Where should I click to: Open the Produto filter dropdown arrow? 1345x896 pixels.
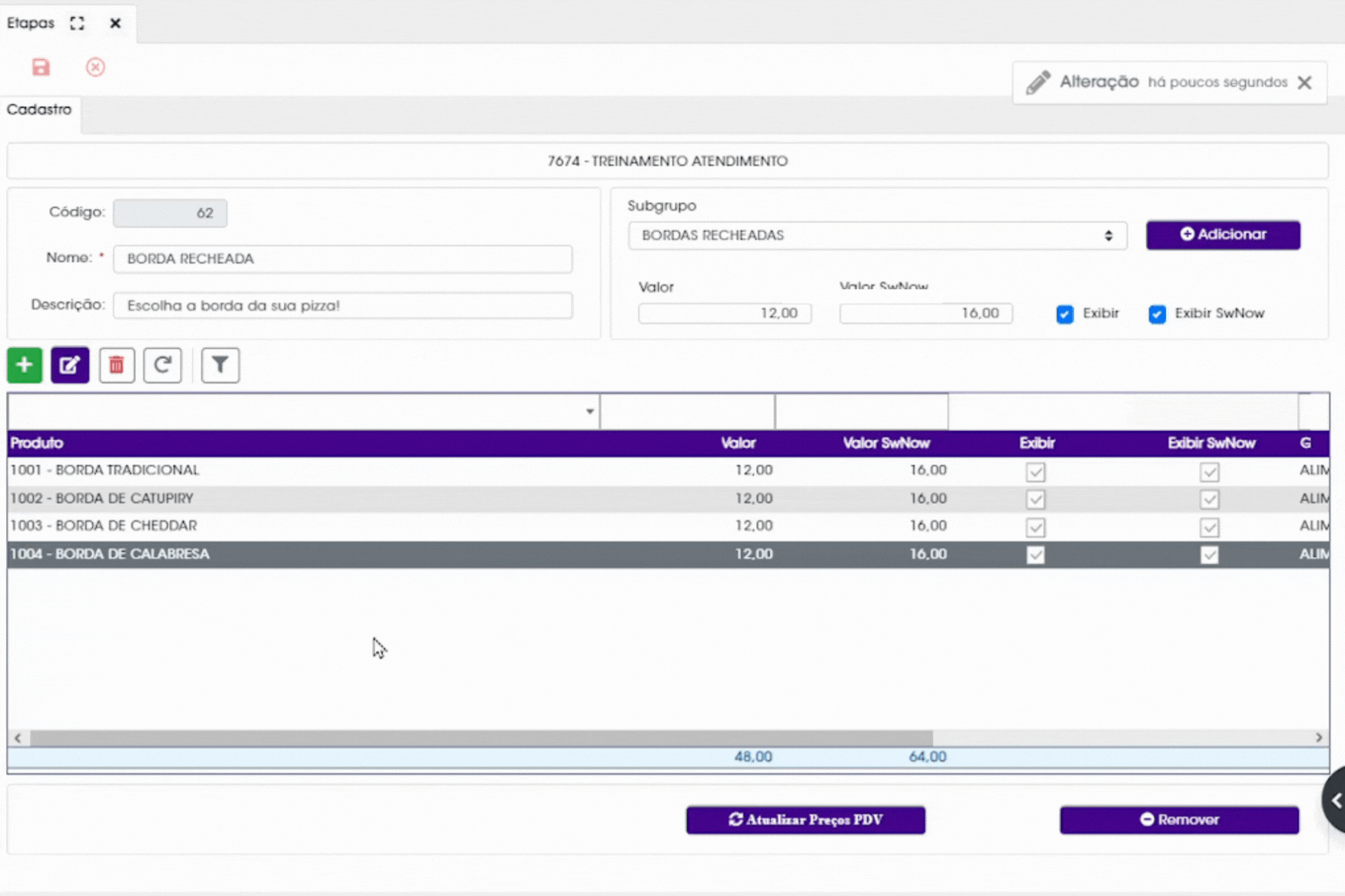(x=589, y=412)
